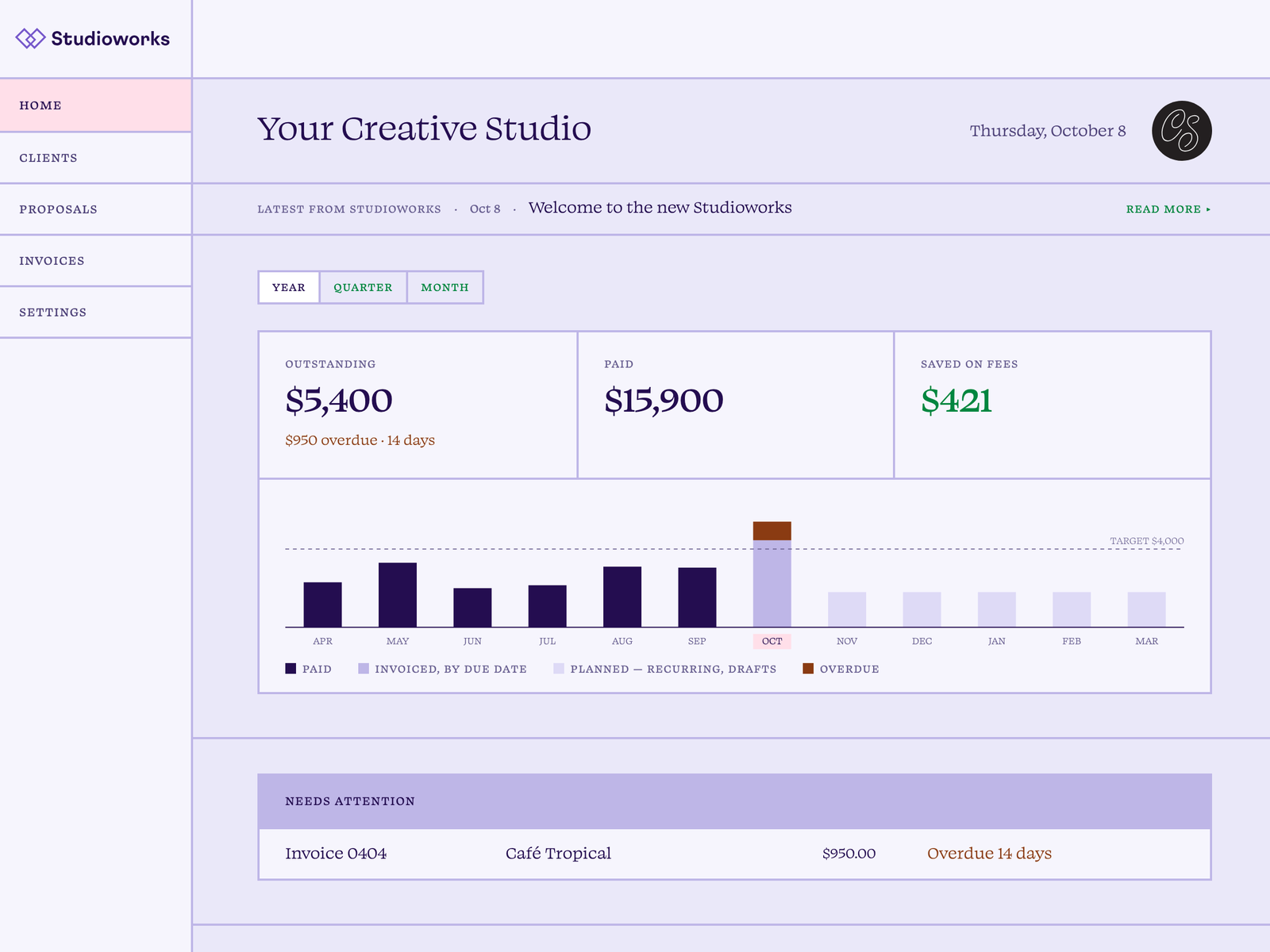Click the January planned bar
Image resolution: width=1270 pixels, height=952 pixels.
997,609
